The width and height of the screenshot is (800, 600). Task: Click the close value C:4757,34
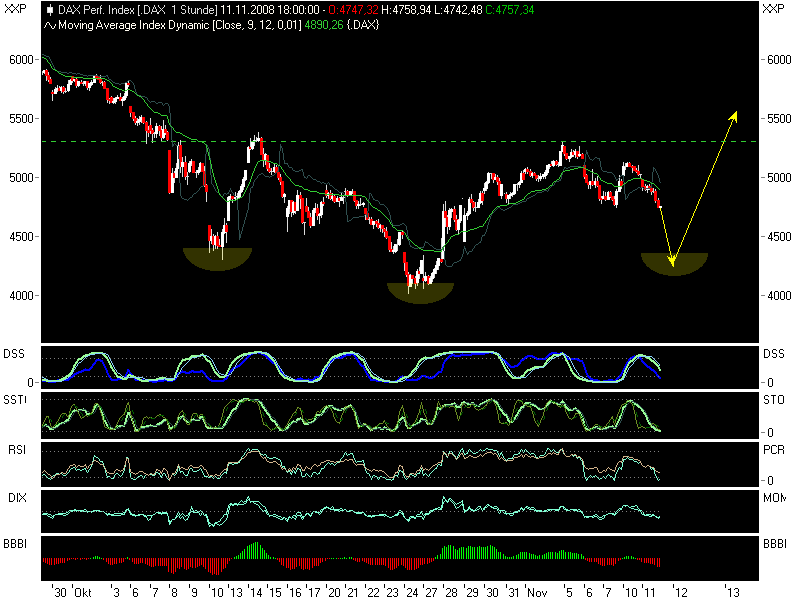click(x=510, y=10)
